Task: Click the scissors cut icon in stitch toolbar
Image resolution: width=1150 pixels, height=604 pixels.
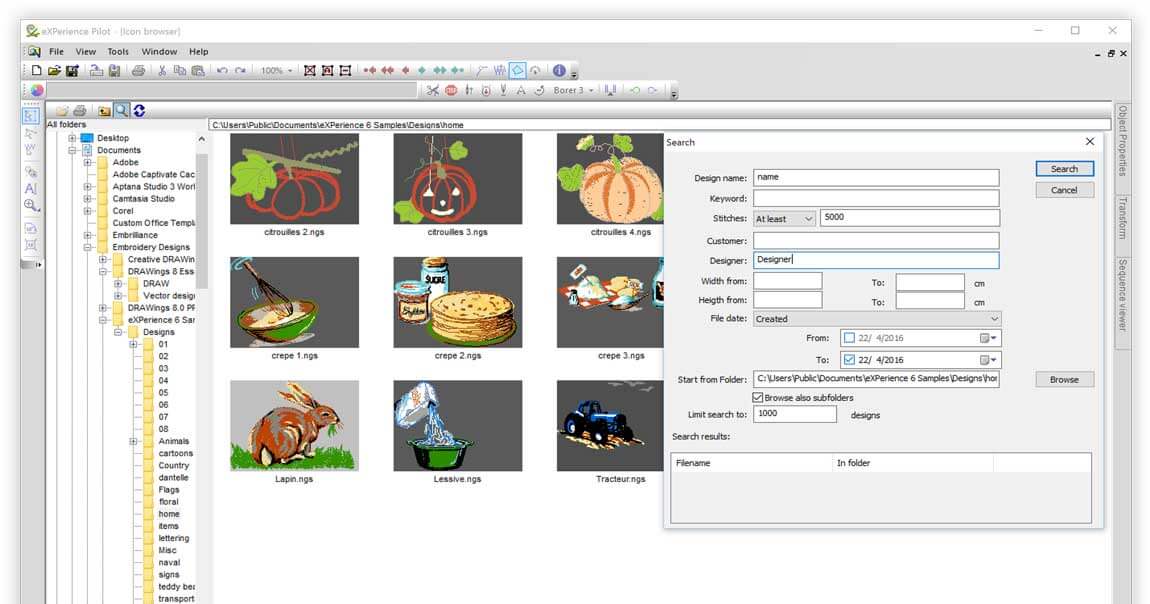Action: (434, 90)
